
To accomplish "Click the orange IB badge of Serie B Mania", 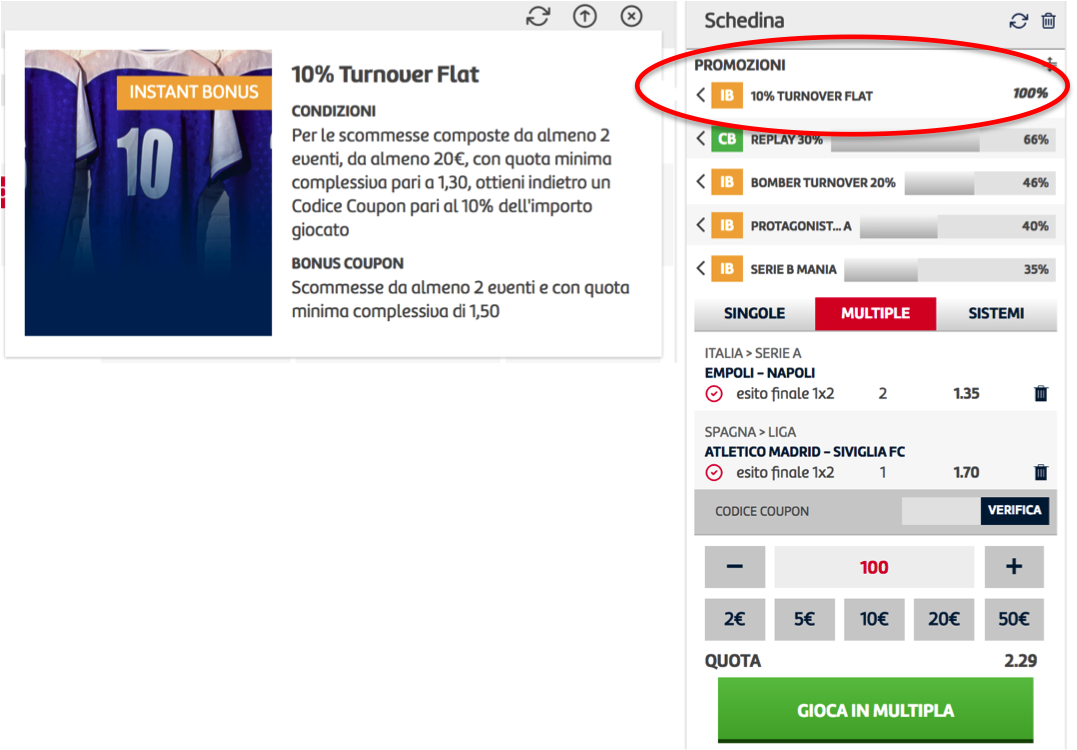I will pos(727,269).
